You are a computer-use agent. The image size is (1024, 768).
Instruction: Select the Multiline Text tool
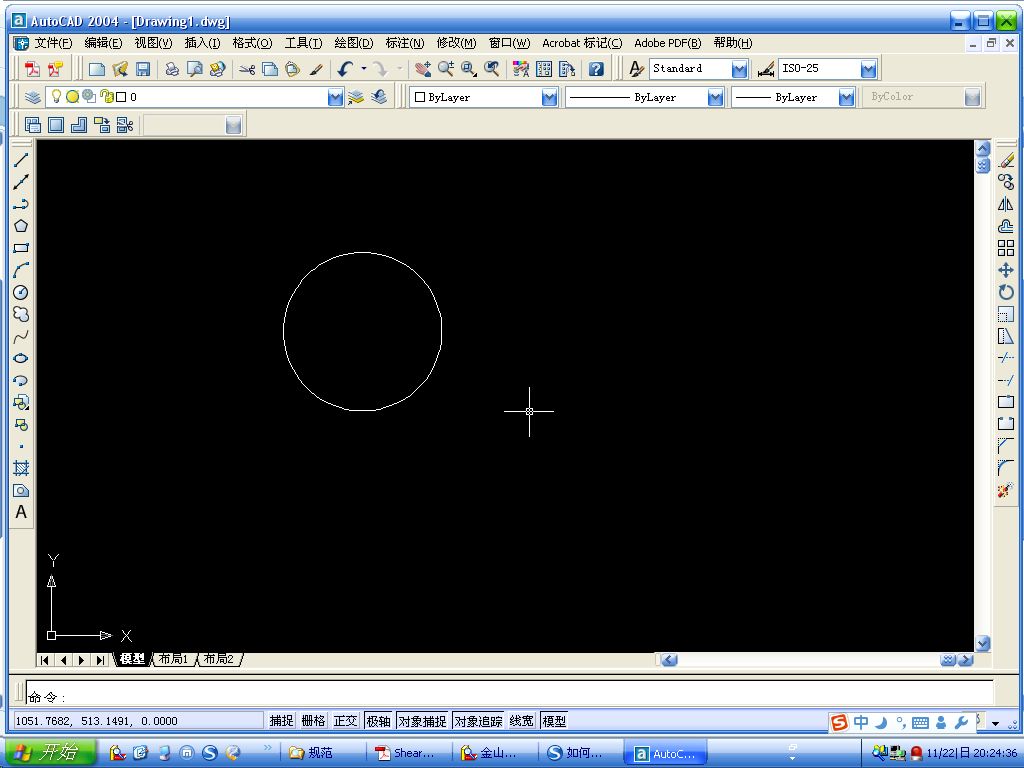[21, 513]
